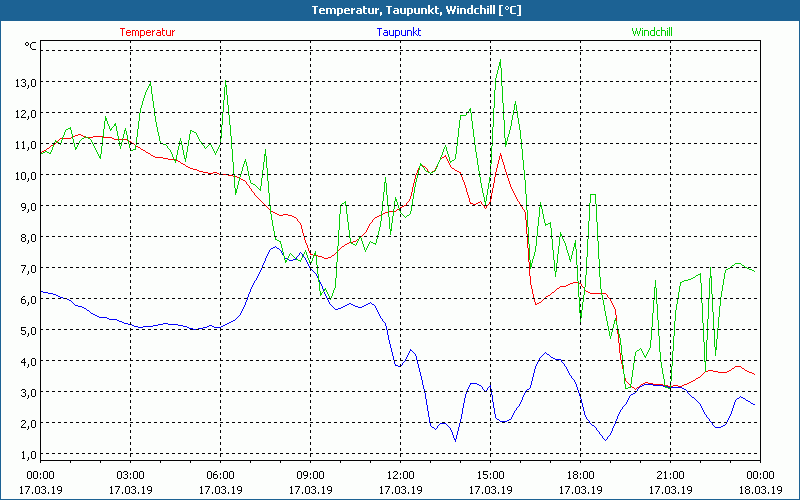Click the 09:00 time axis marker
The image size is (800, 500).
tap(310, 475)
